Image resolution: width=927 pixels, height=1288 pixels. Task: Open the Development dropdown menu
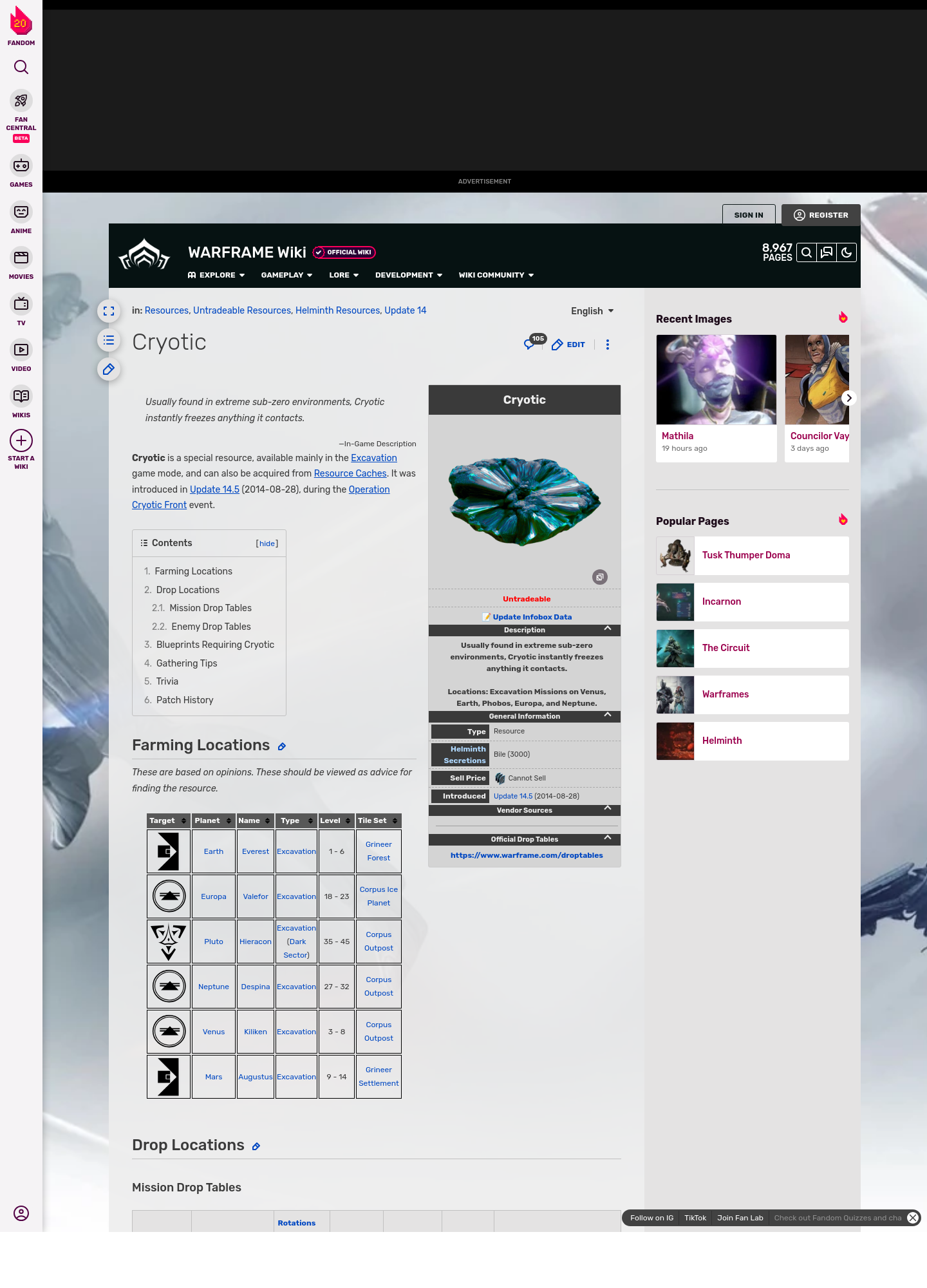(409, 275)
